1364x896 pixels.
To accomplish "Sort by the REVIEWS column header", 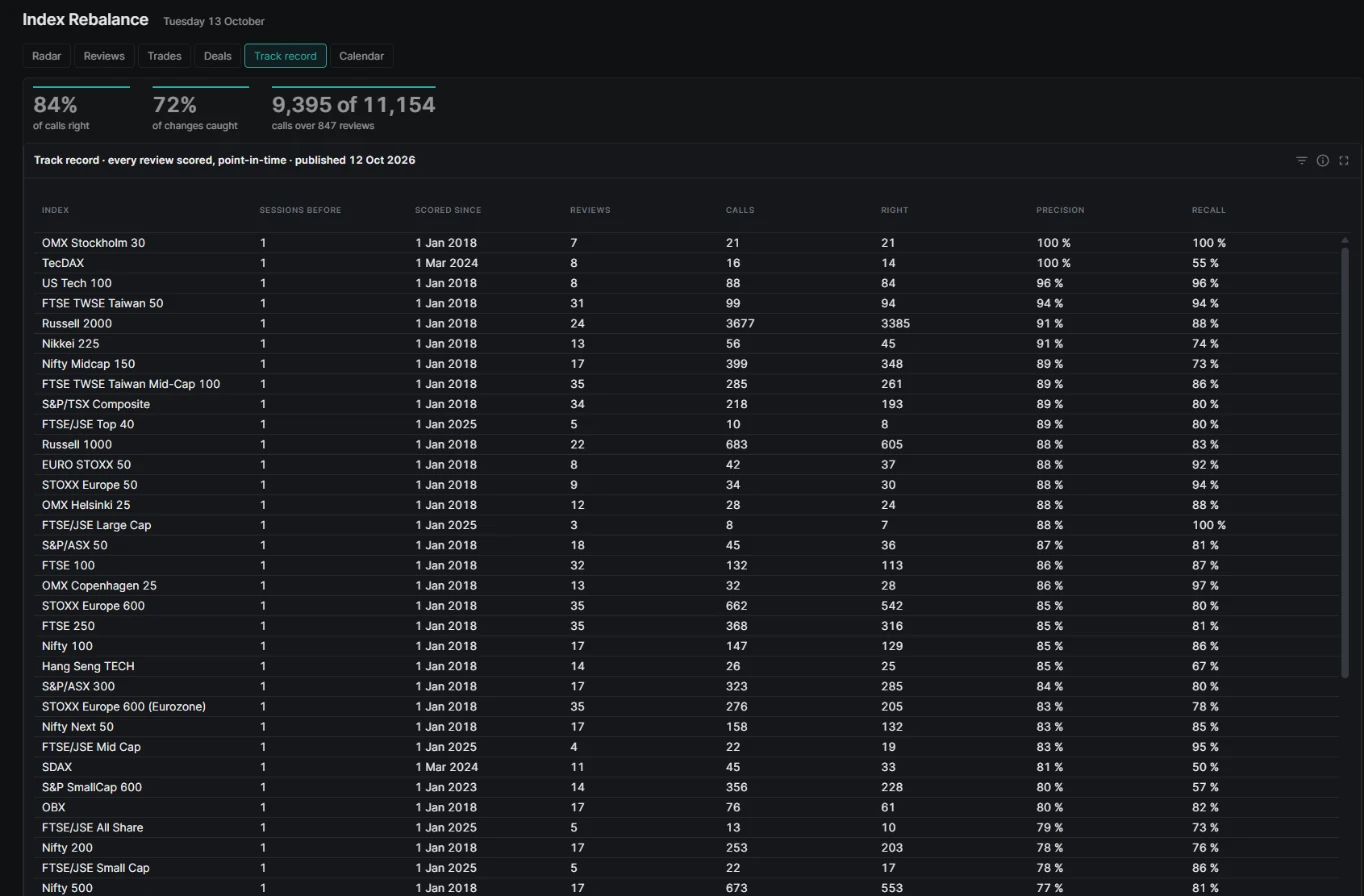I will [x=590, y=210].
